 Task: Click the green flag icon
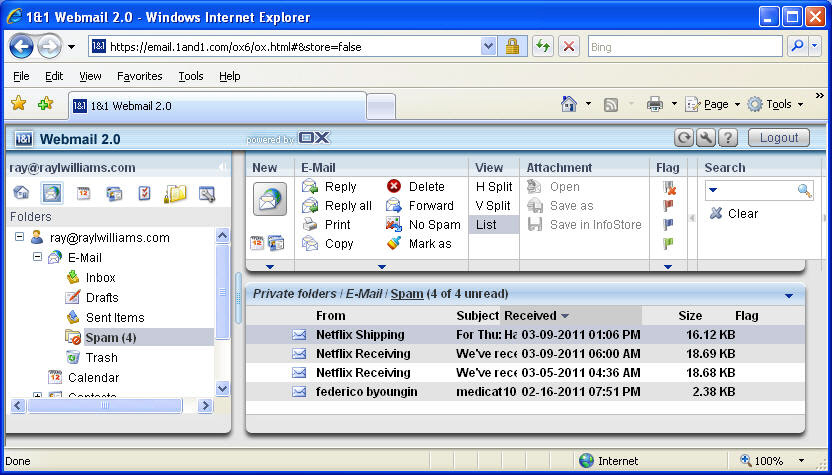[x=668, y=244]
